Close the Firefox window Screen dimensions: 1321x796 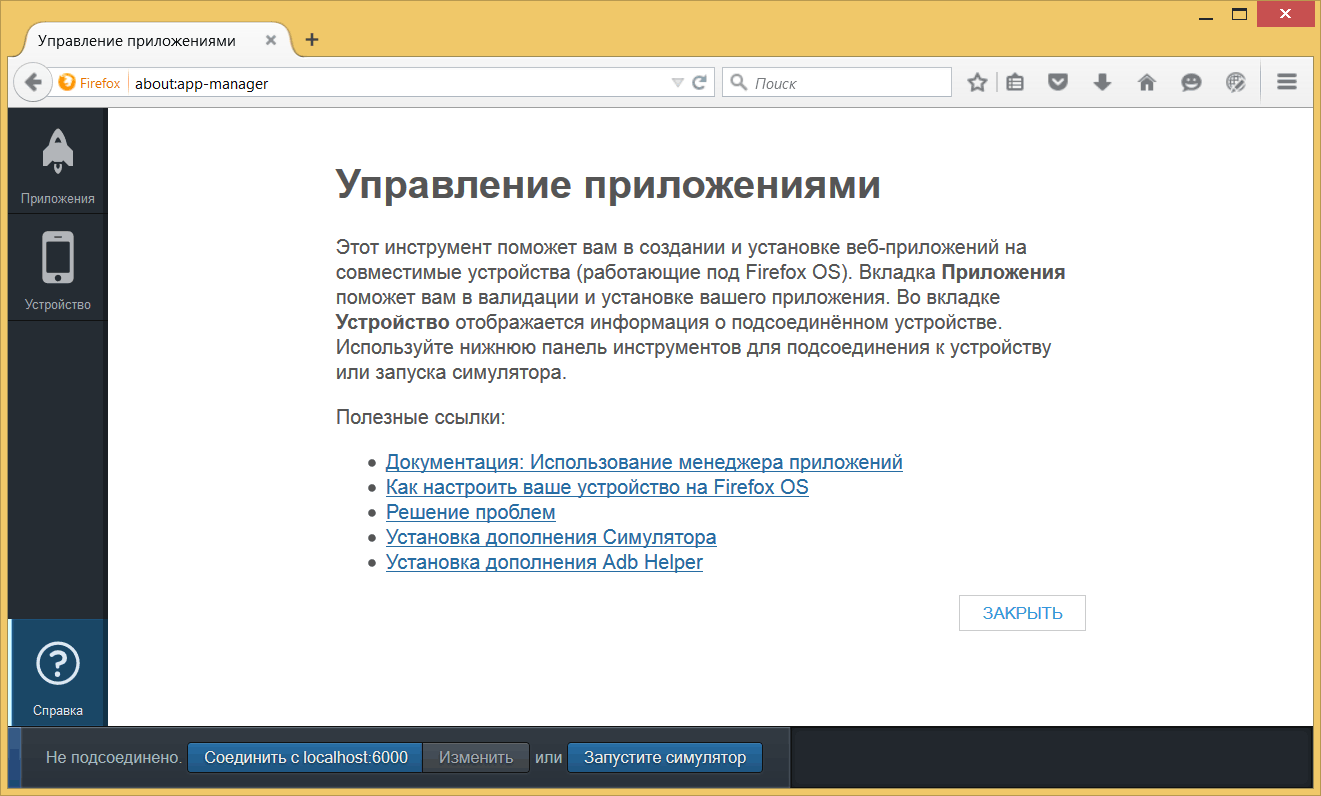pos(1287,13)
